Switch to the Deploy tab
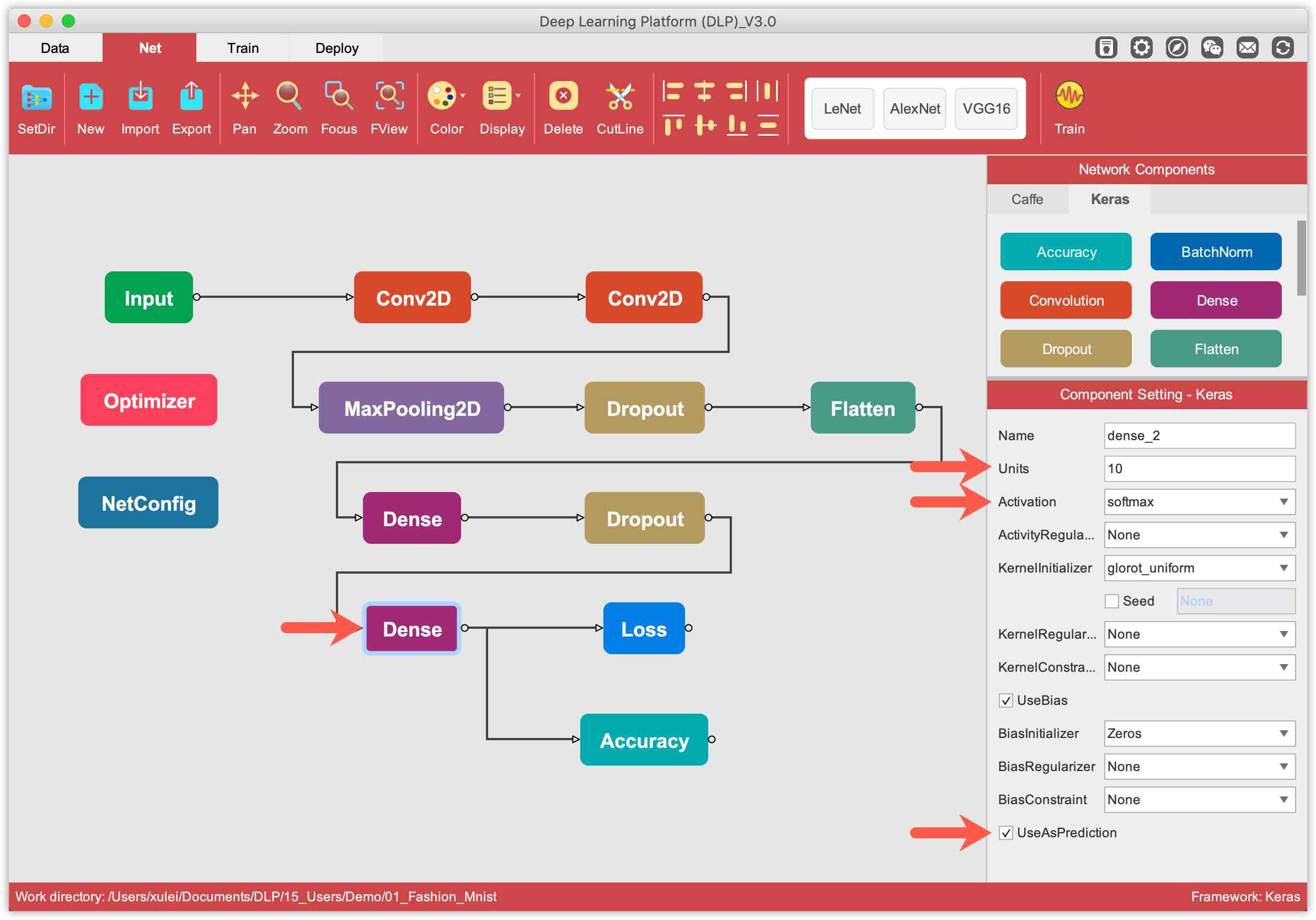Image resolution: width=1316 pixels, height=920 pixels. (x=336, y=48)
